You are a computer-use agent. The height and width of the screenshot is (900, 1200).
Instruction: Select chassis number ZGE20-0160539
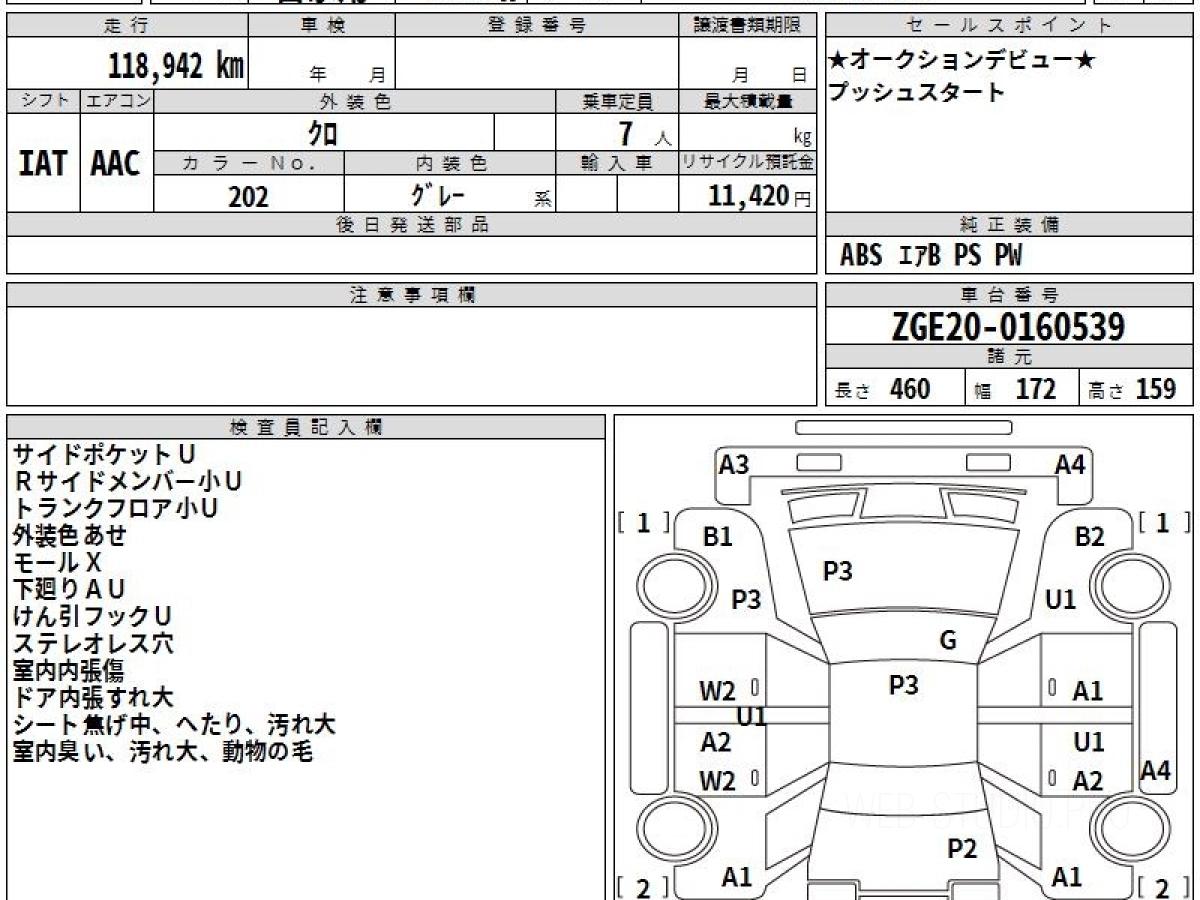tap(1008, 326)
